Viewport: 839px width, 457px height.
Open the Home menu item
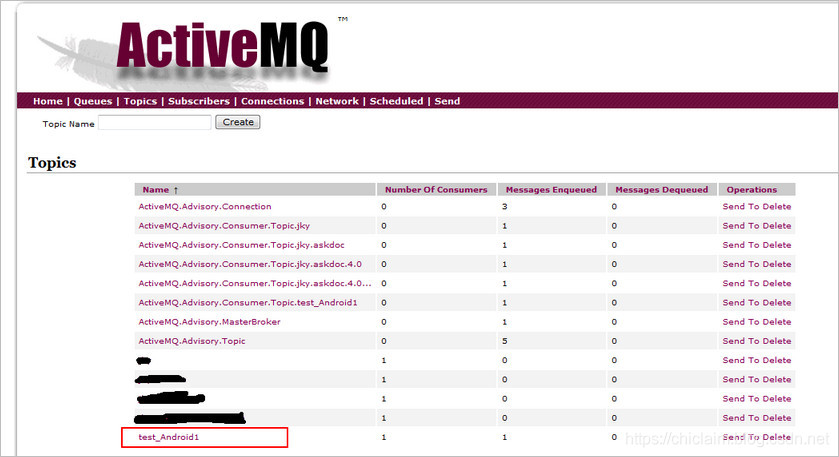pos(48,101)
